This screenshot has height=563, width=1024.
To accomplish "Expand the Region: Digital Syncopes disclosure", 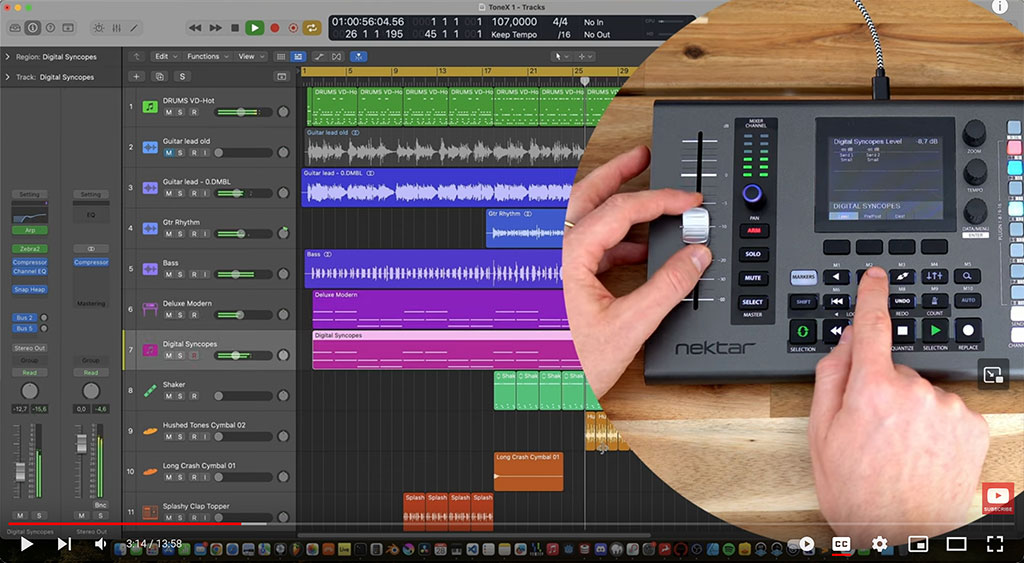I will 7,57.
